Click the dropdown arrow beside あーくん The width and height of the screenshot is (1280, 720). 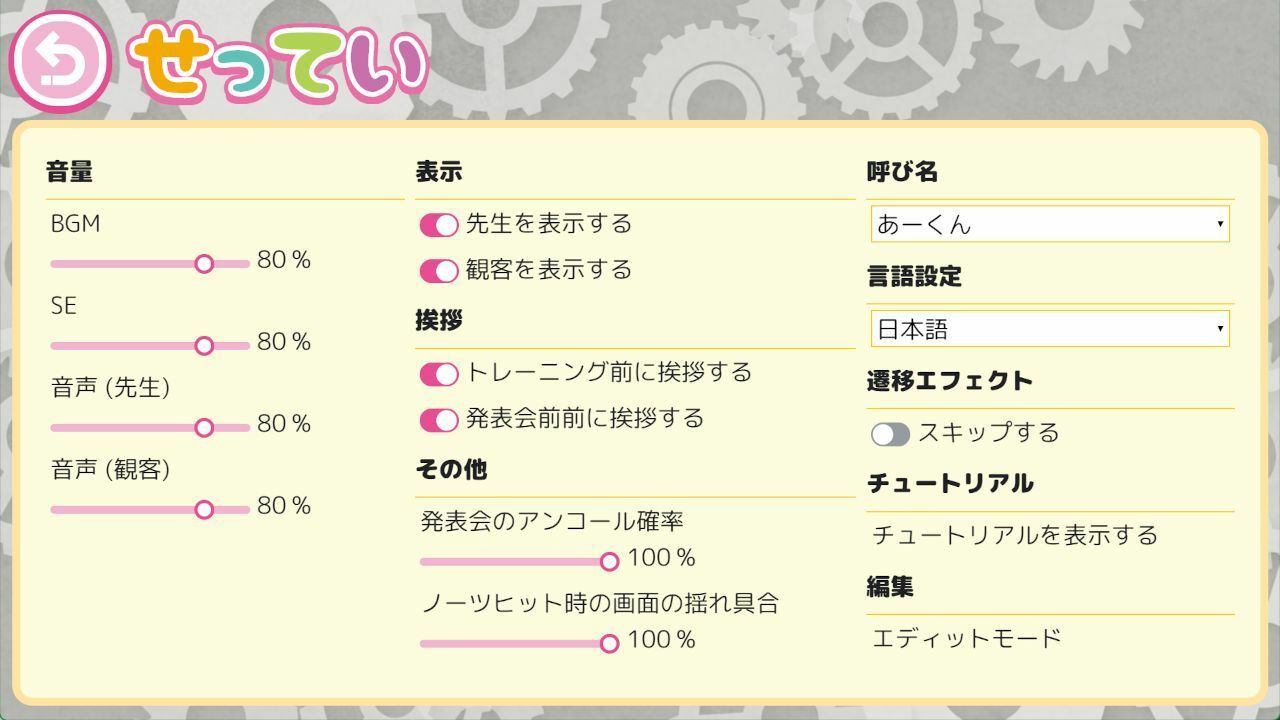point(1221,224)
